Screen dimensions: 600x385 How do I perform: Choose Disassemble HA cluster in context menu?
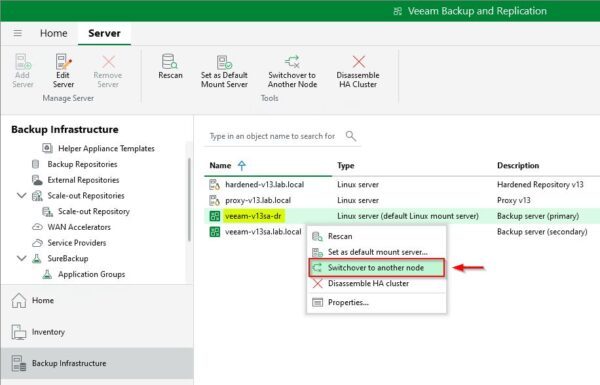tap(377, 283)
